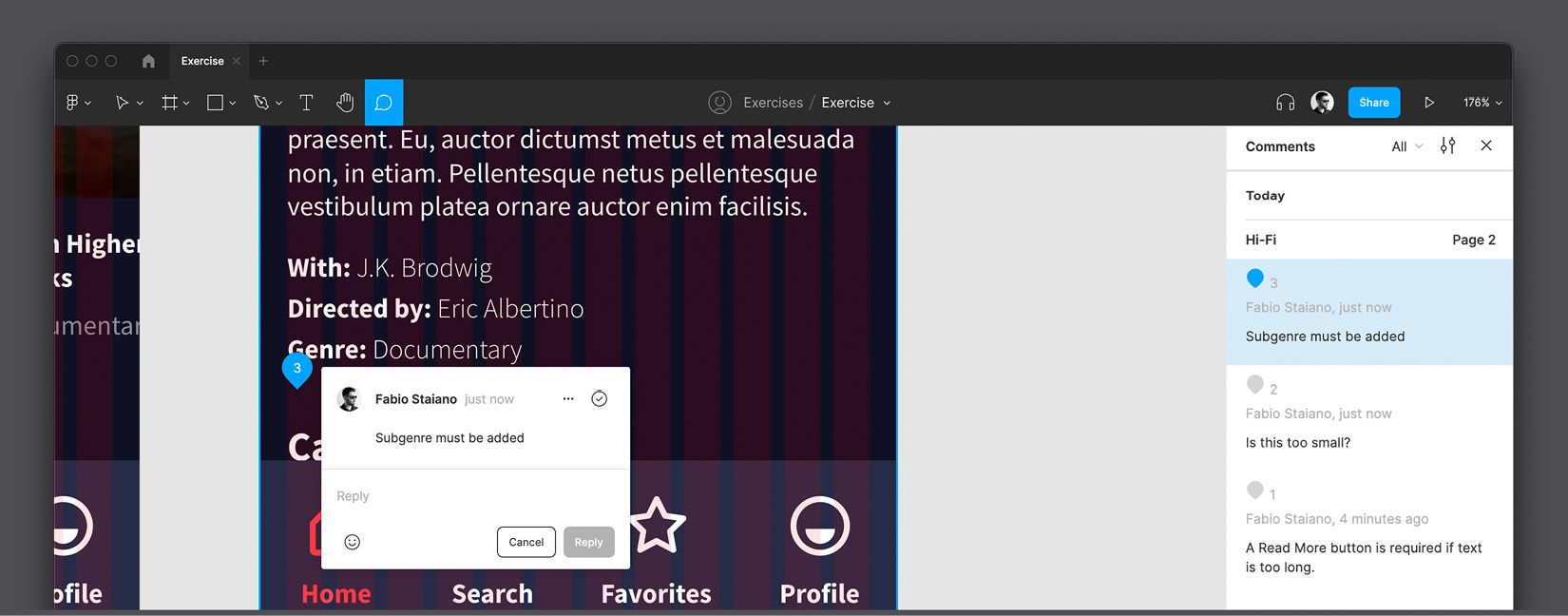Click the Page 2 label
The width and height of the screenshot is (1568, 616).
click(1474, 240)
